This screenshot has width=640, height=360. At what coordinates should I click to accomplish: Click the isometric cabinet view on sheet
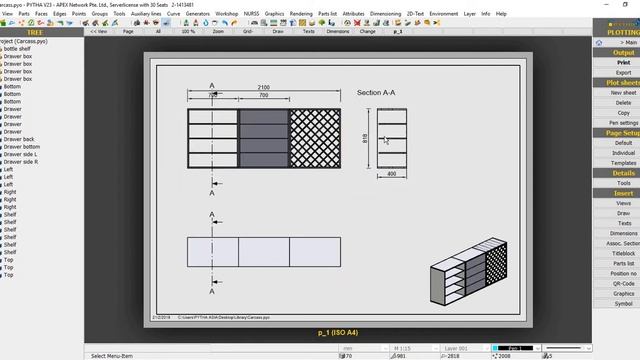469,271
